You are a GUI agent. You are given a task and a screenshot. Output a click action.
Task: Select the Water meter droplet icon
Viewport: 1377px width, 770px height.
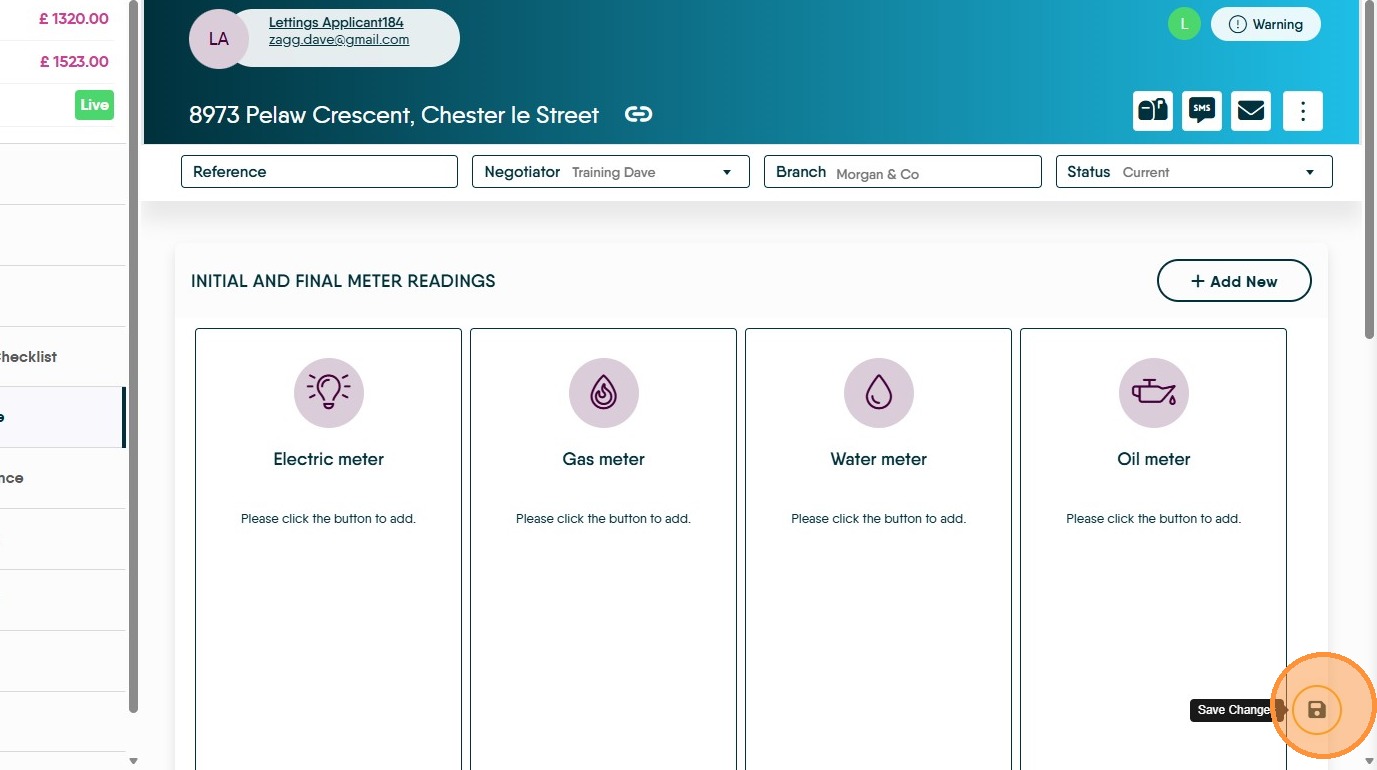coord(879,393)
